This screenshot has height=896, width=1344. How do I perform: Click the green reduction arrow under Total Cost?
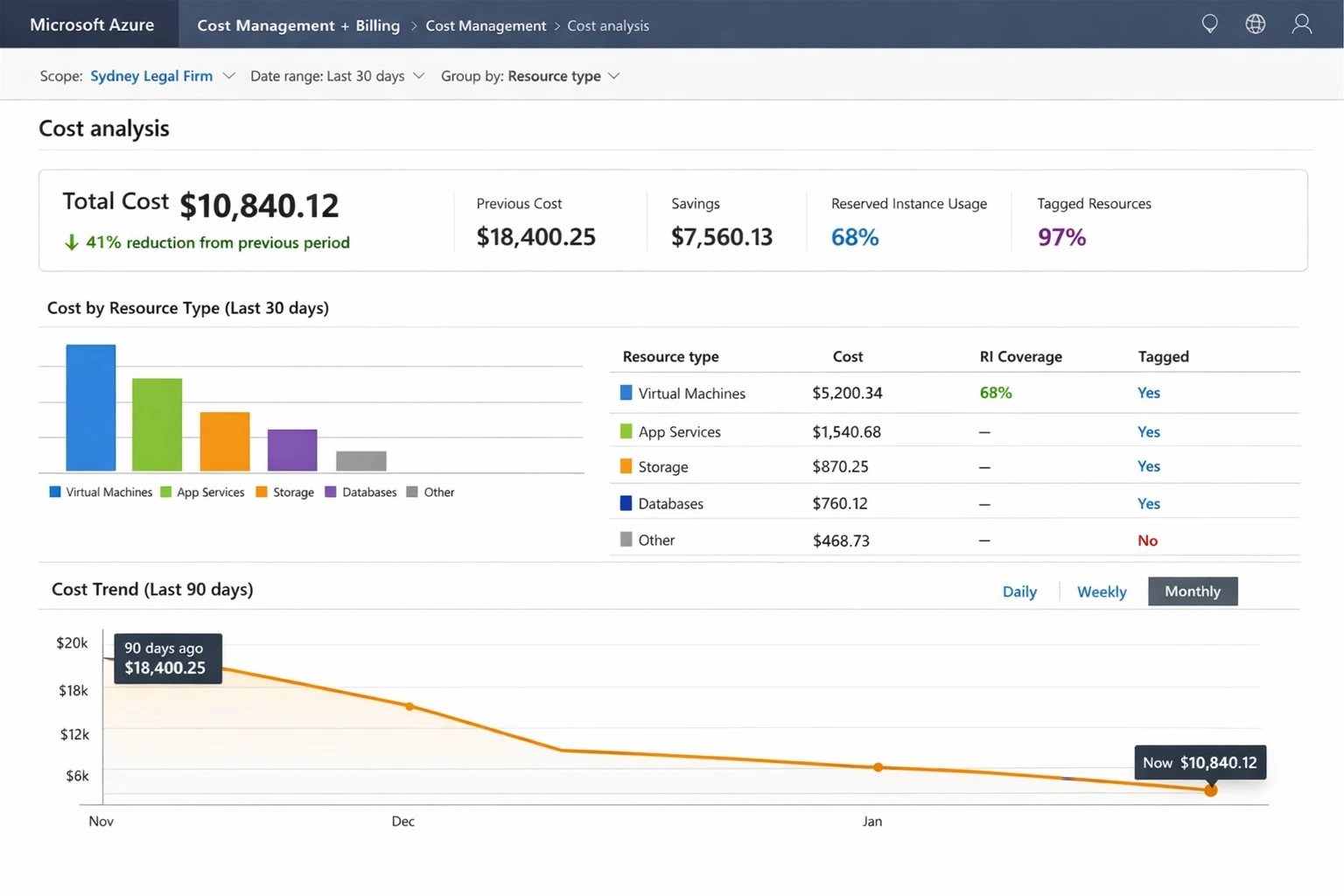tap(70, 242)
